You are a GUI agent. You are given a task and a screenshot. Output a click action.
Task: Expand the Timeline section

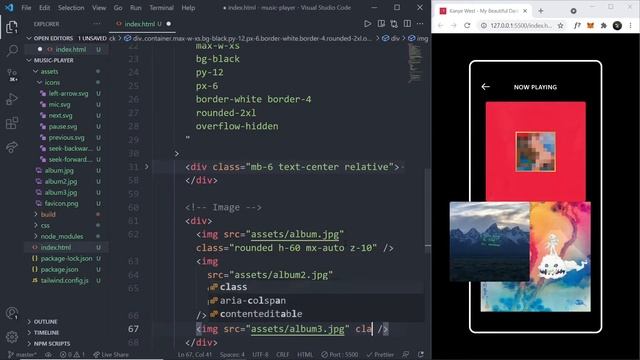pos(46,333)
